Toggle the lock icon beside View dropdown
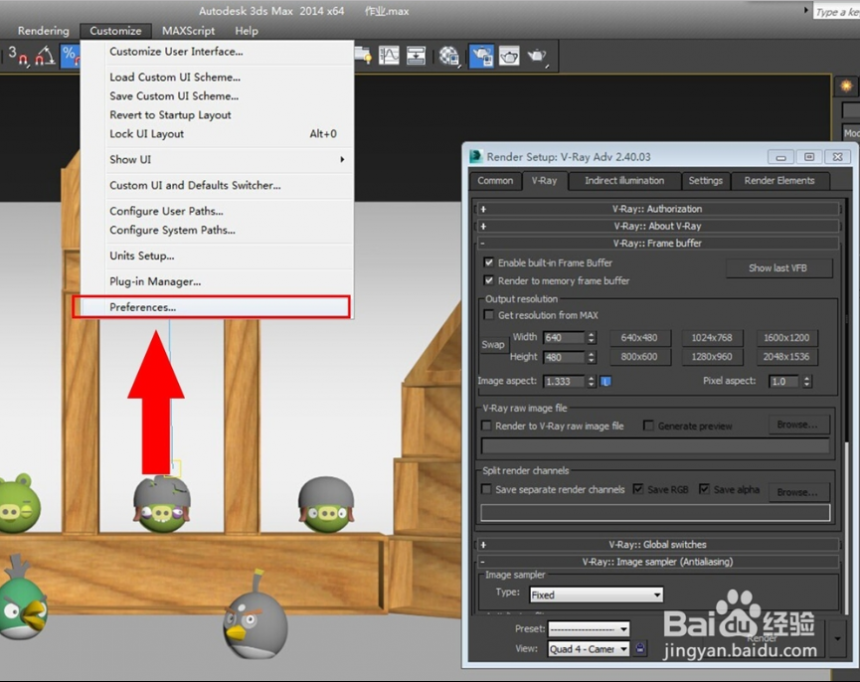Image resolution: width=860 pixels, height=682 pixels. point(640,649)
